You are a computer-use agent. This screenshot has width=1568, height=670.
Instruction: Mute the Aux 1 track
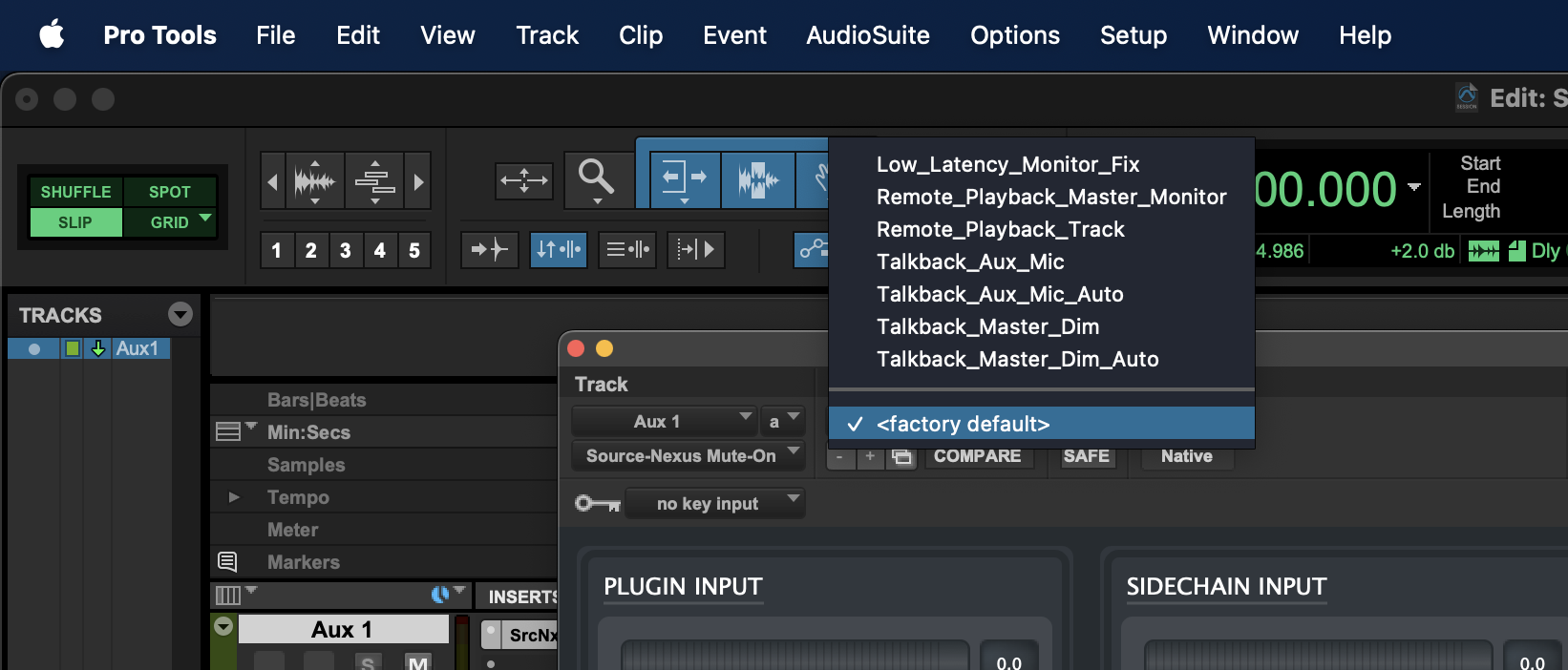(417, 661)
